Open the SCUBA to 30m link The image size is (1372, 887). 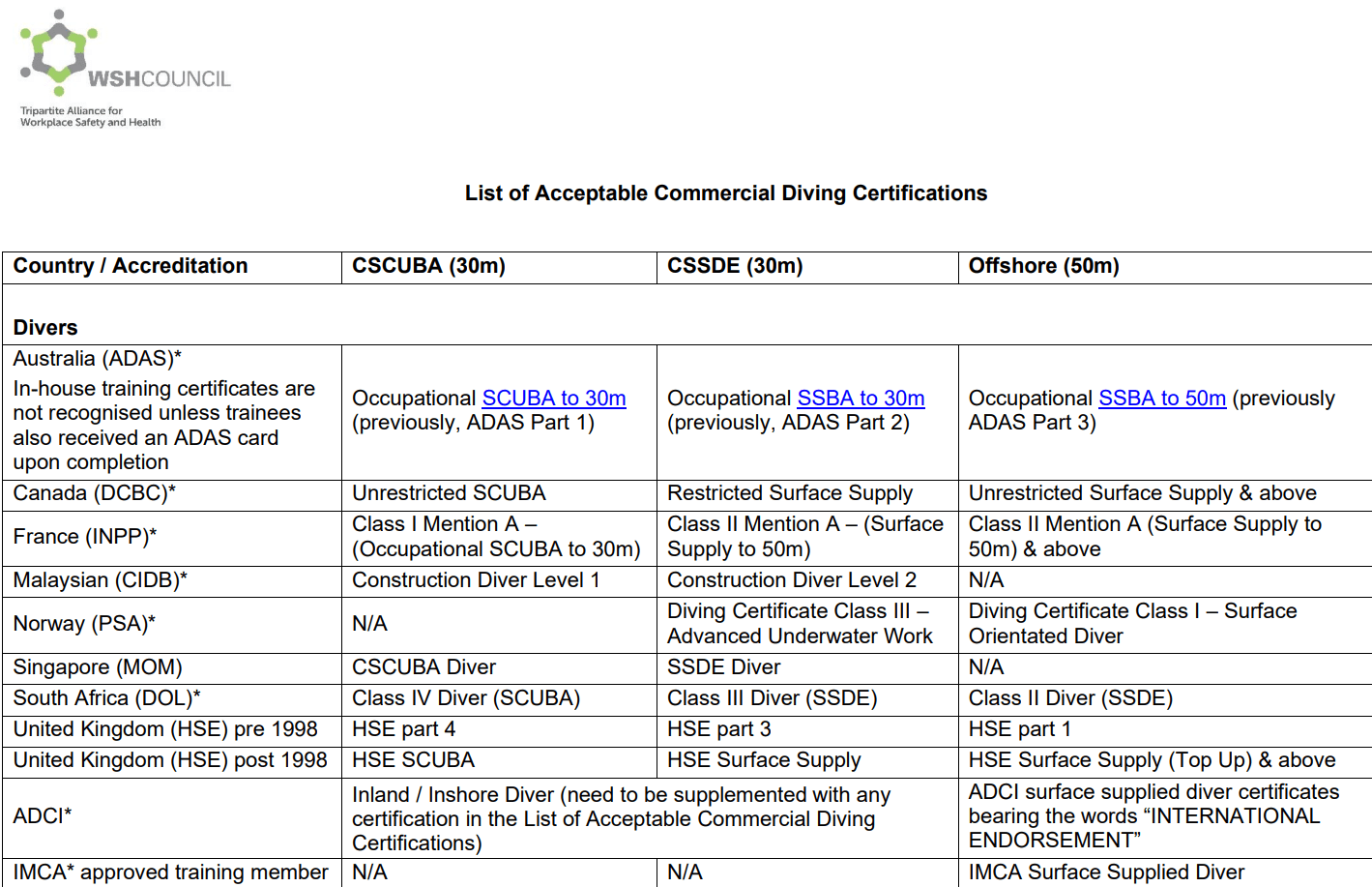point(553,399)
